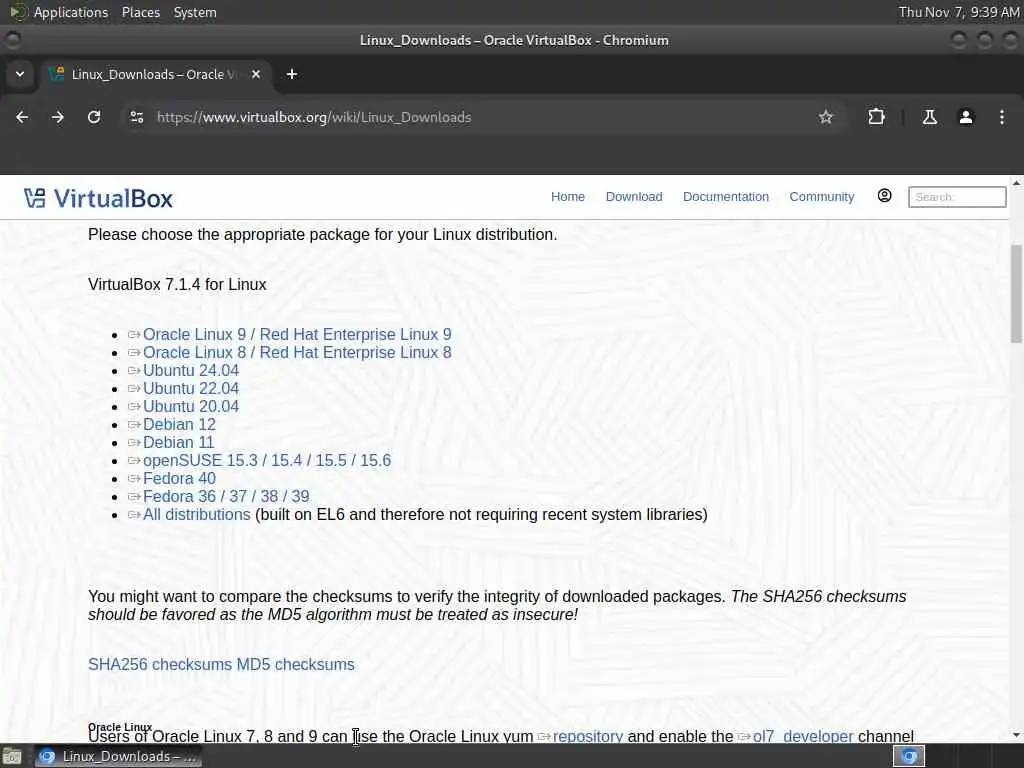The width and height of the screenshot is (1024, 768).
Task: Open the VirtualBox site user account icon
Action: (884, 196)
